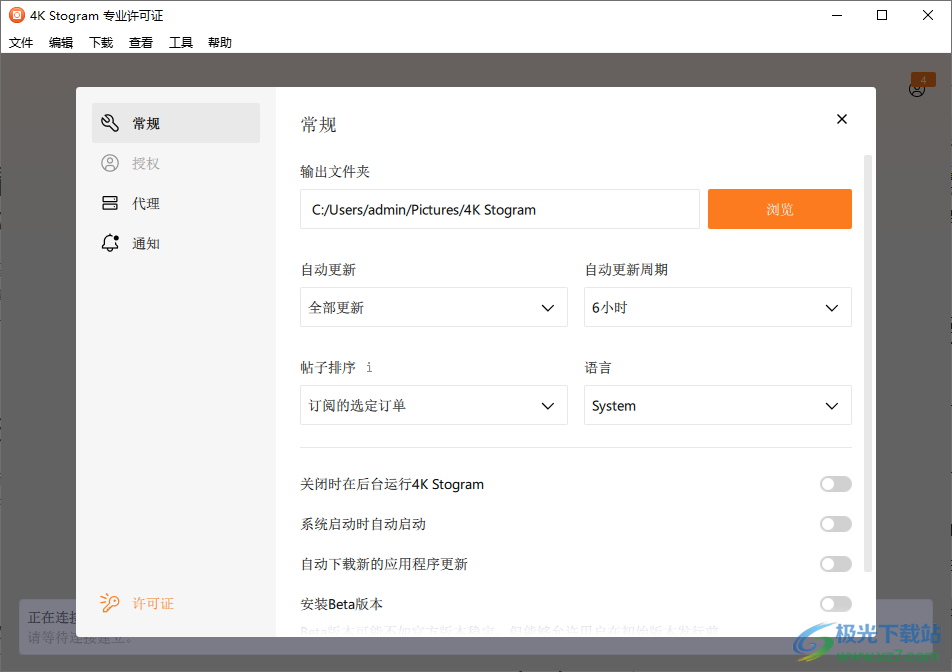Click the output folder path field
952x672 pixels.
pos(500,209)
